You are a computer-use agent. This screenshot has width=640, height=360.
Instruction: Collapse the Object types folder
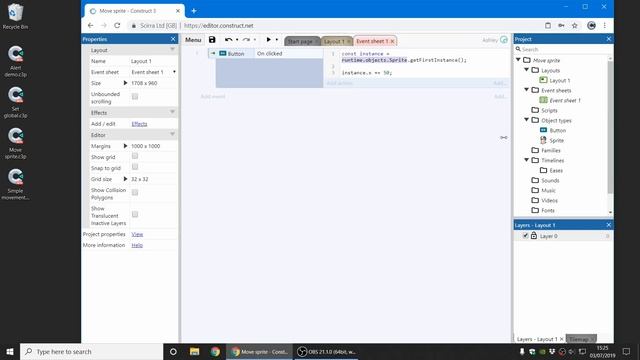tap(527, 120)
